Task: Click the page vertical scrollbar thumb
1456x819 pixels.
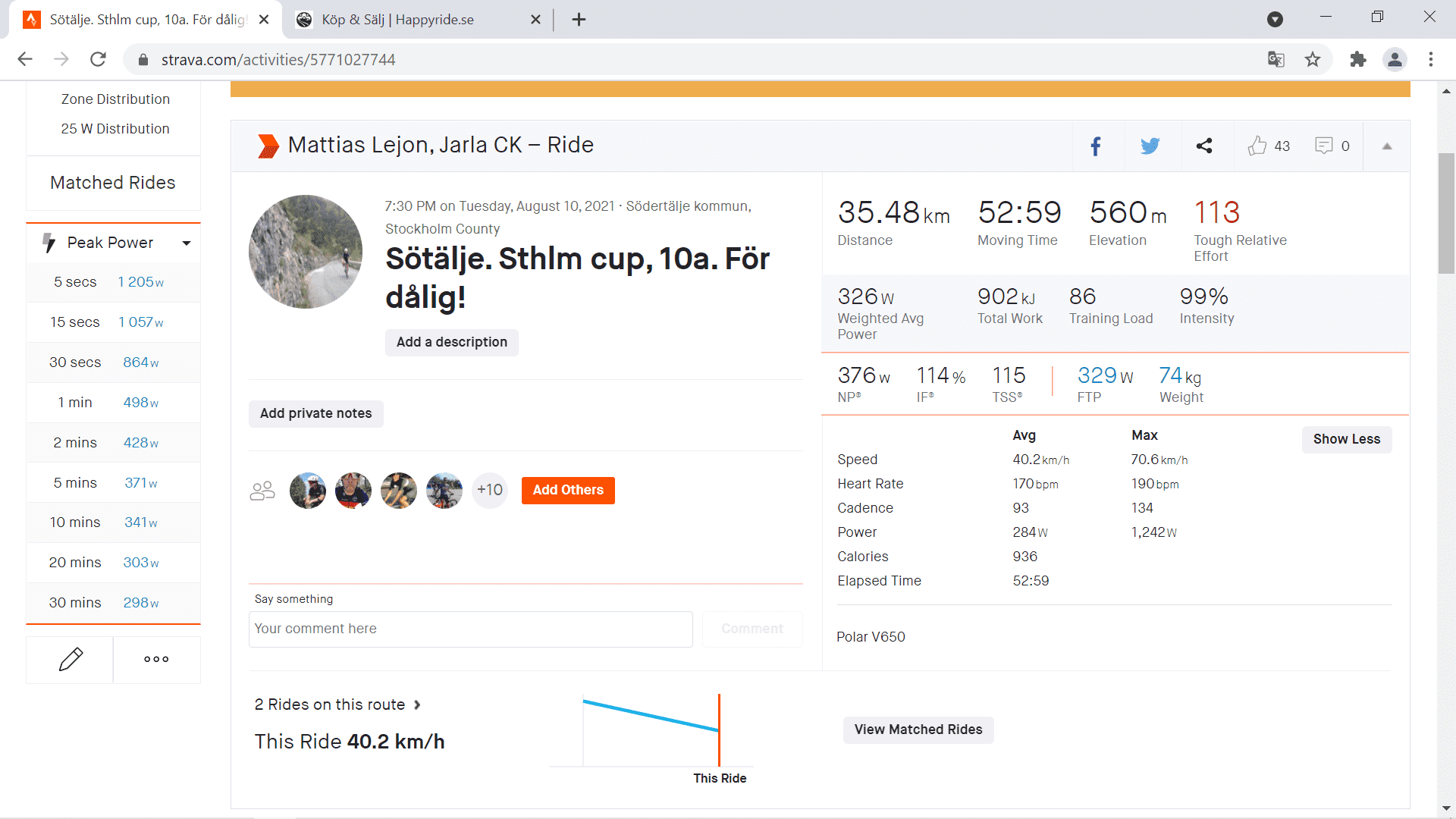Action: click(x=1446, y=212)
